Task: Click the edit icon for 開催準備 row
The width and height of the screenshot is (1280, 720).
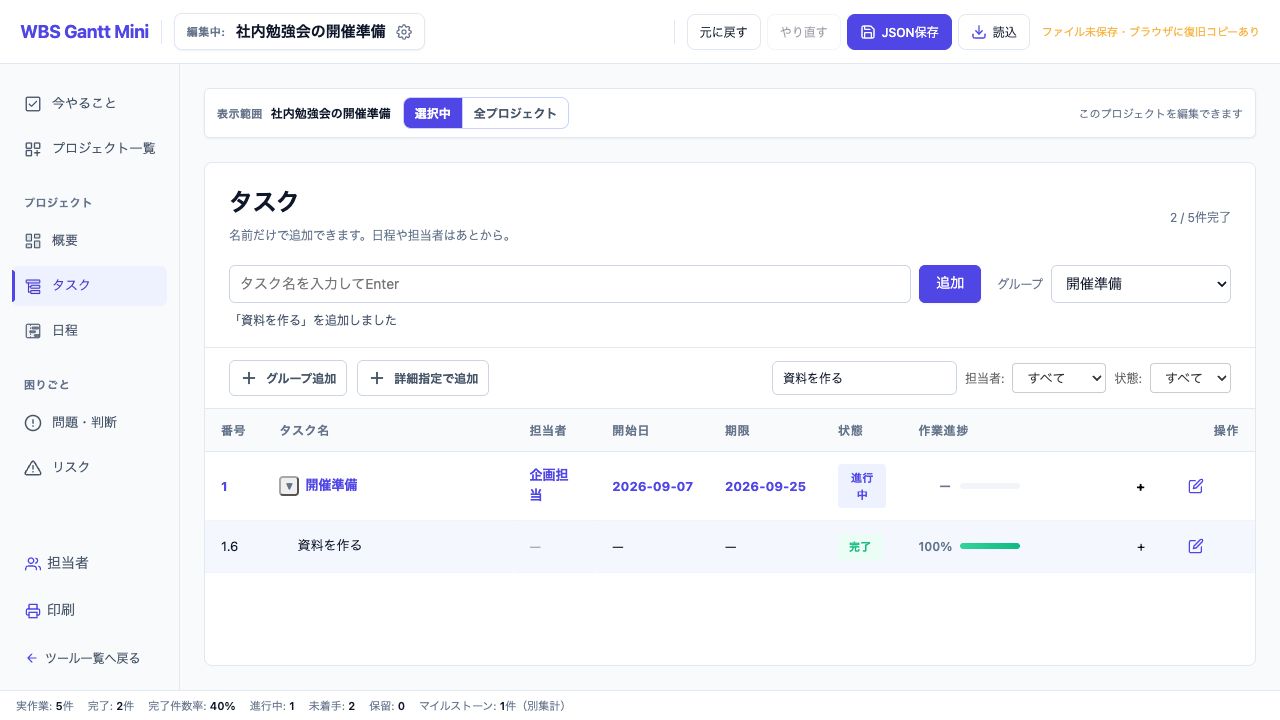Action: (1195, 486)
